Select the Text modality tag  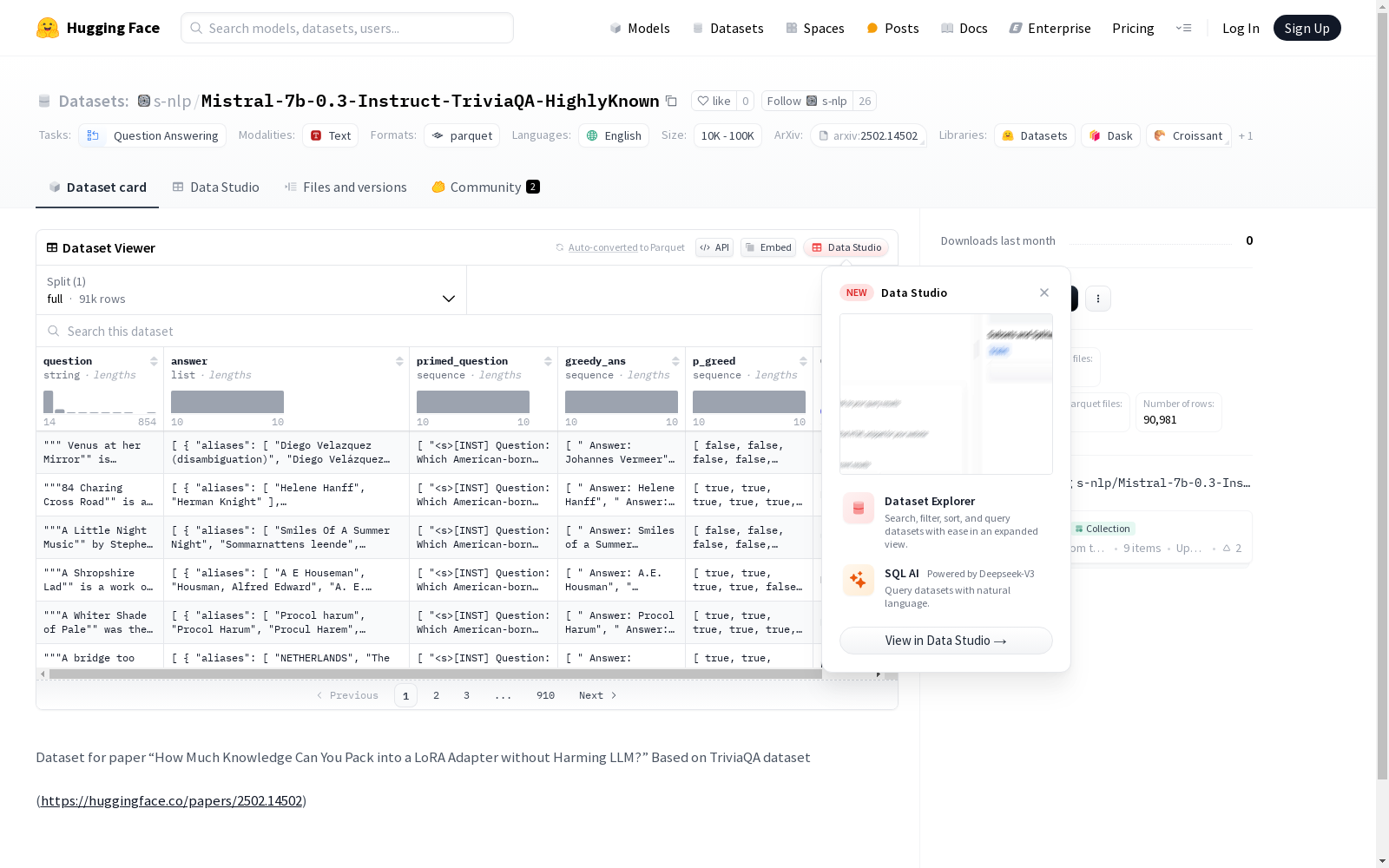click(330, 135)
